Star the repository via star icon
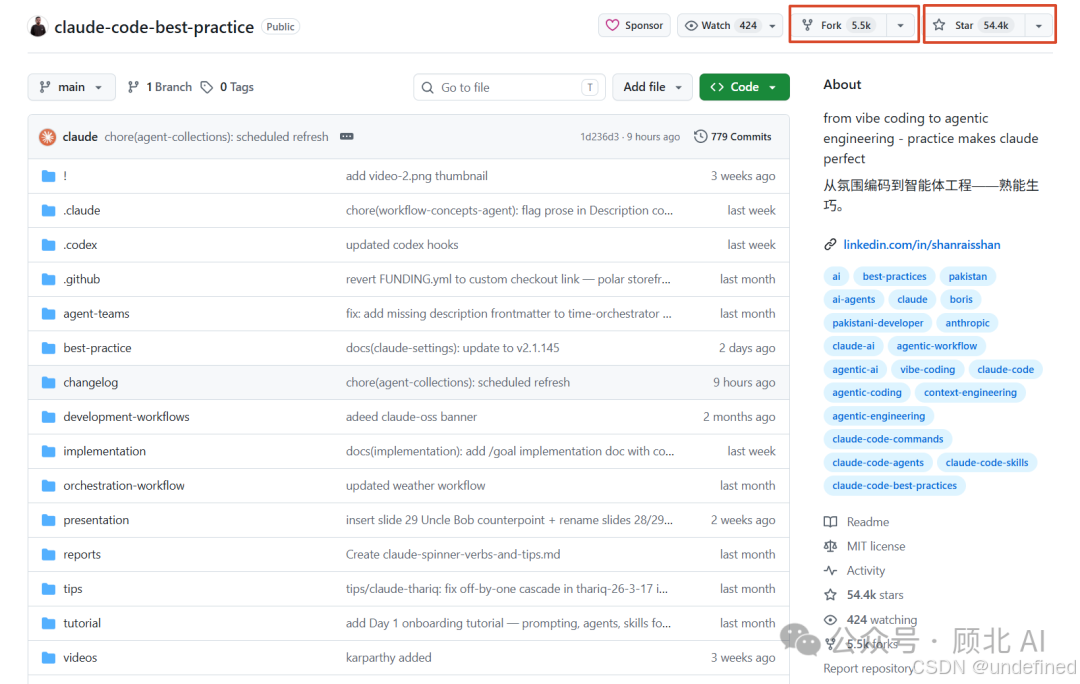1080x684 pixels. (x=939, y=25)
